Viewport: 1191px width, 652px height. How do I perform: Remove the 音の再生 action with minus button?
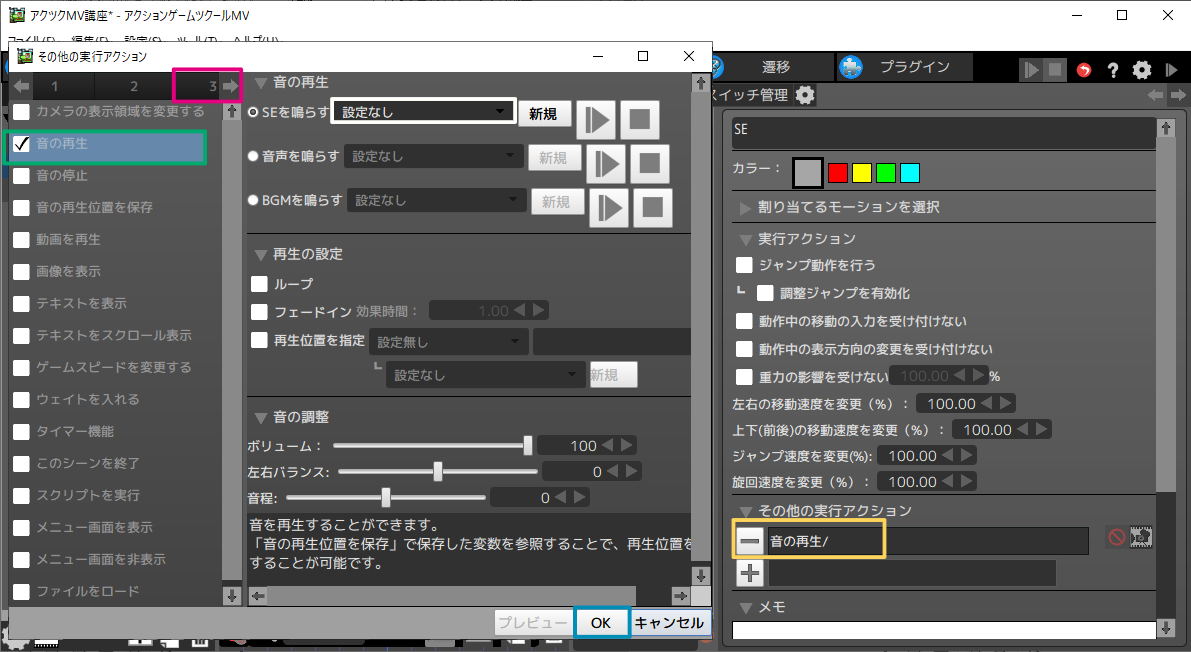coord(750,541)
